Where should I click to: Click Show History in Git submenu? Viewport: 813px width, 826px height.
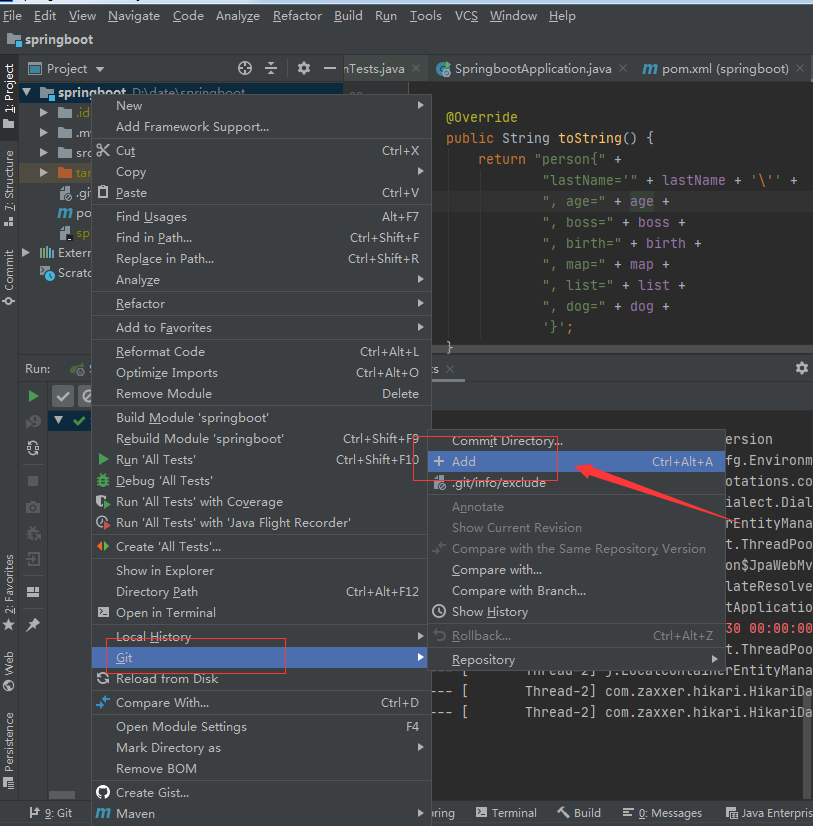[576, 612]
